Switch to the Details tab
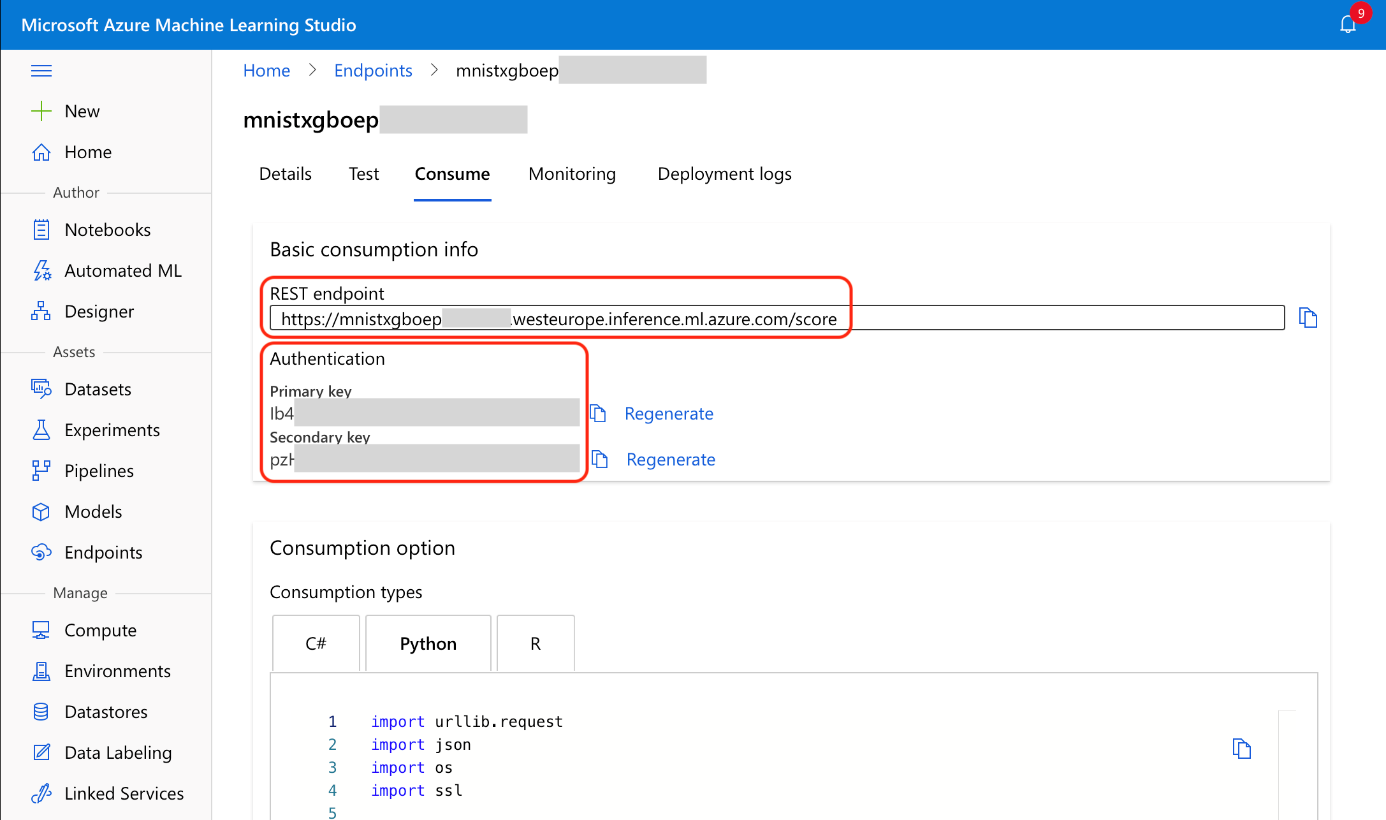 pyautogui.click(x=285, y=174)
